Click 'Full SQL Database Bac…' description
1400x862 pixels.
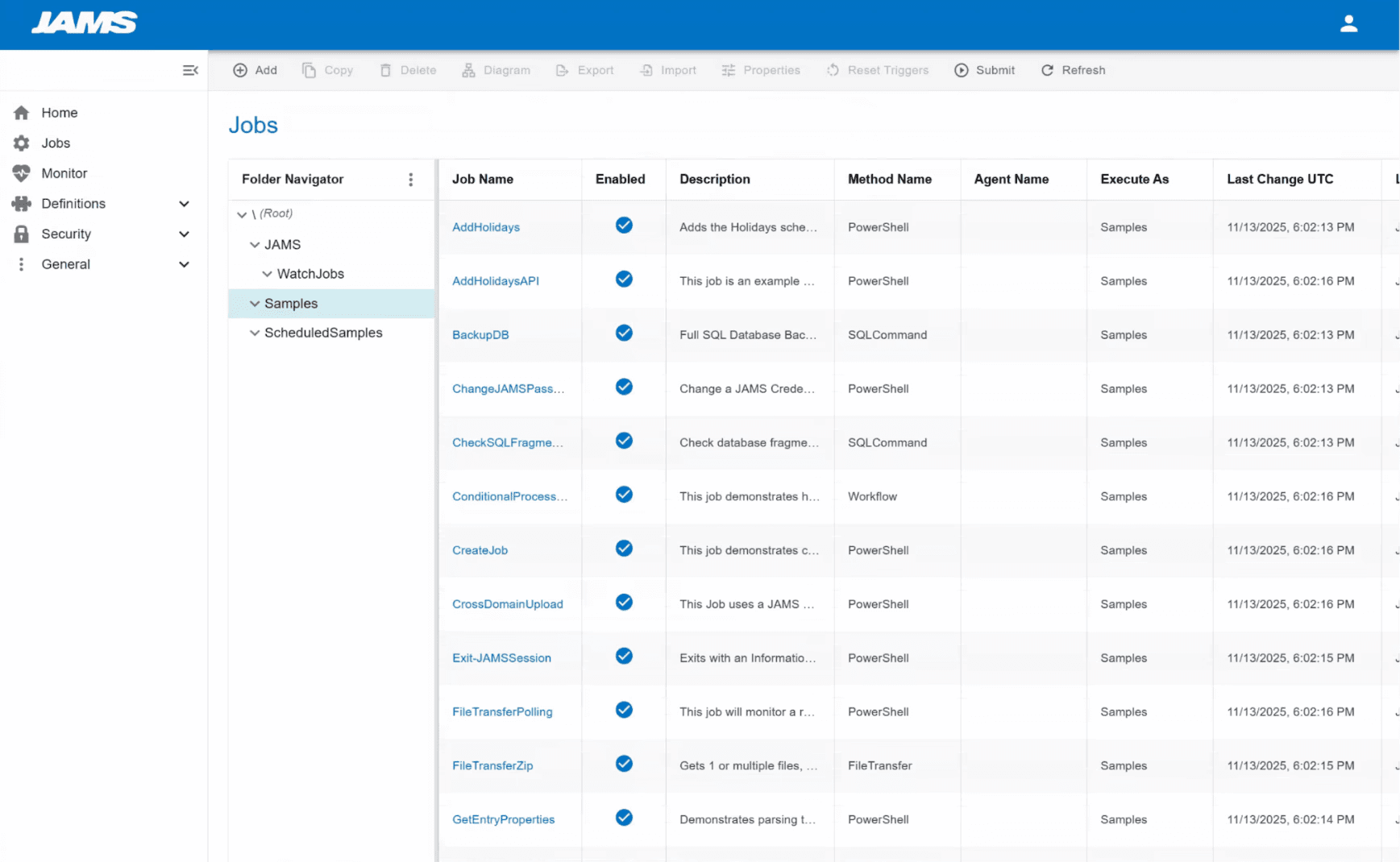(748, 334)
